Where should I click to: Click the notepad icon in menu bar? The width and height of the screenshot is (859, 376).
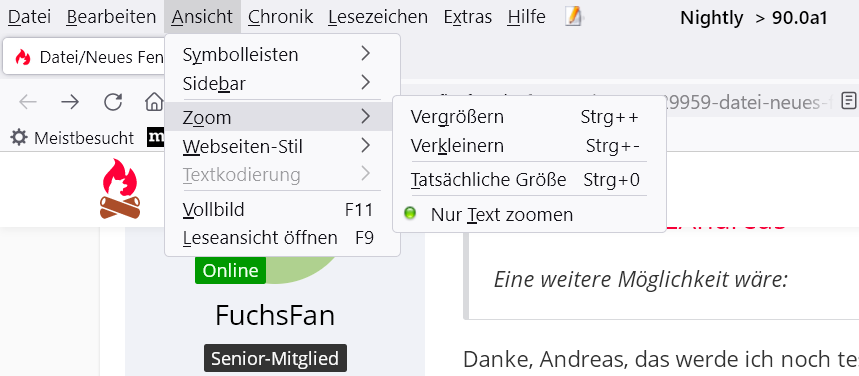click(x=573, y=17)
